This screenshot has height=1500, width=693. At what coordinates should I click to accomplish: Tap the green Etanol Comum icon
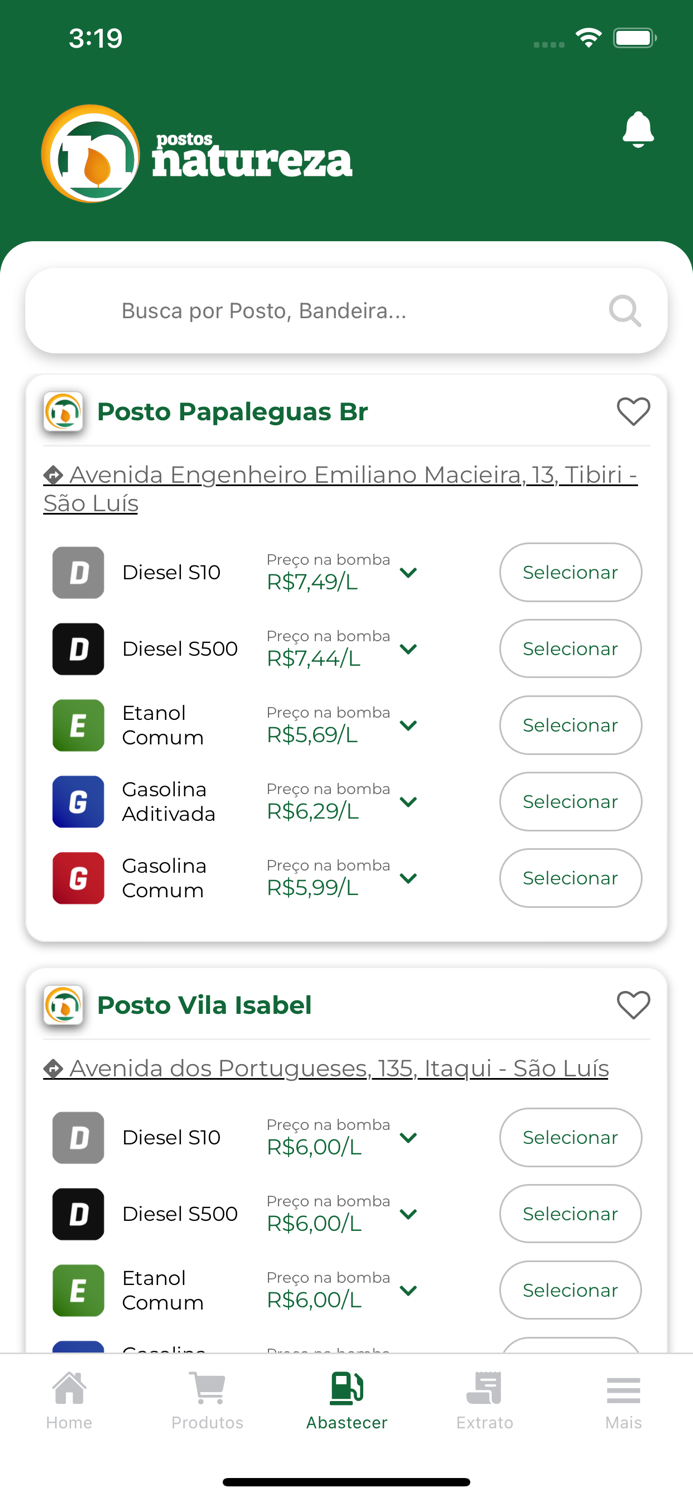[78, 725]
